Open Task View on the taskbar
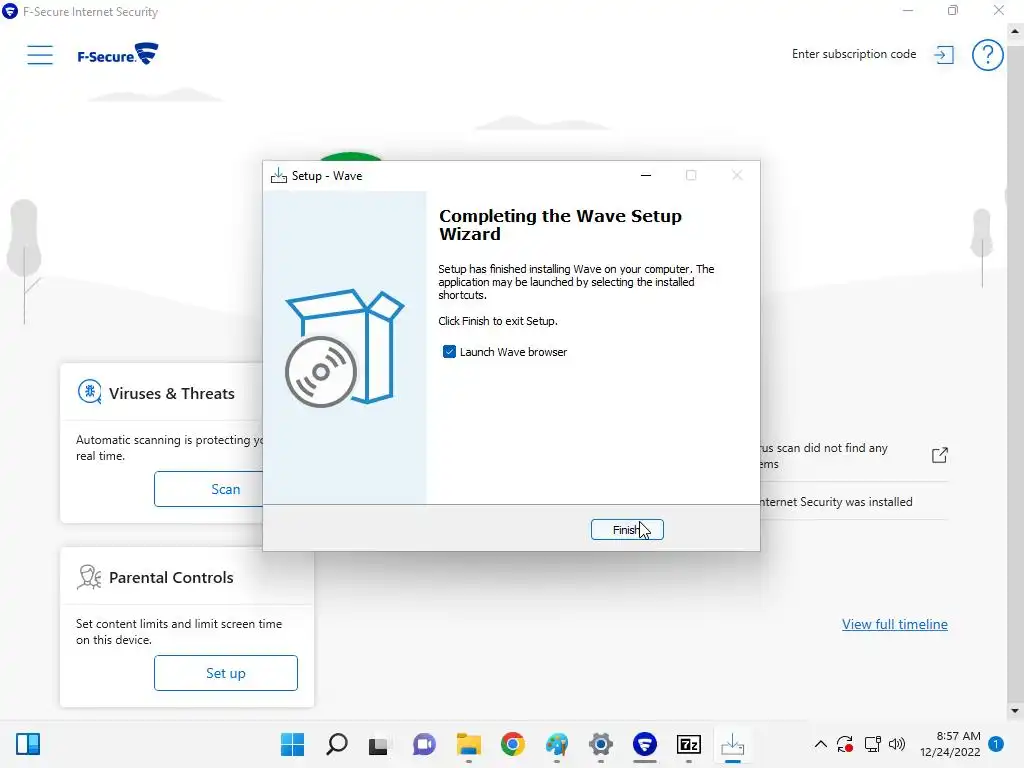Screen dimensions: 1024x768 coord(378,744)
